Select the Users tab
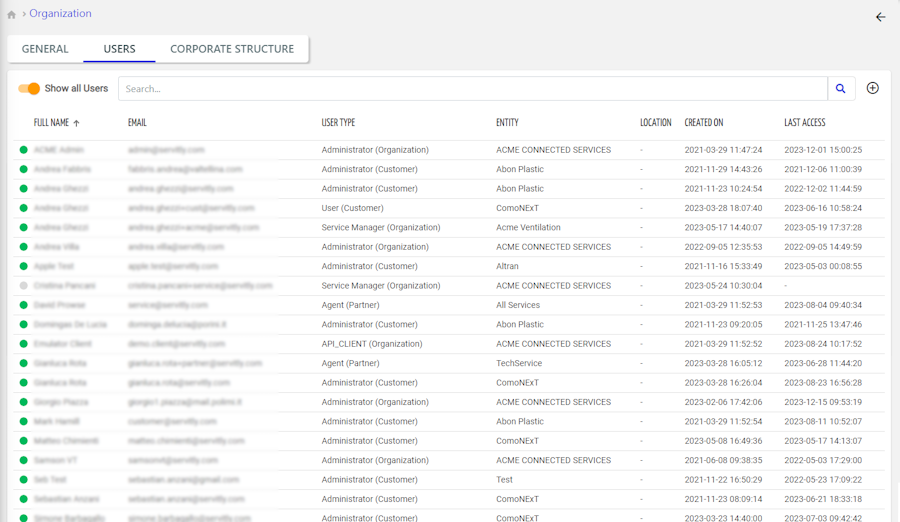 (x=120, y=49)
